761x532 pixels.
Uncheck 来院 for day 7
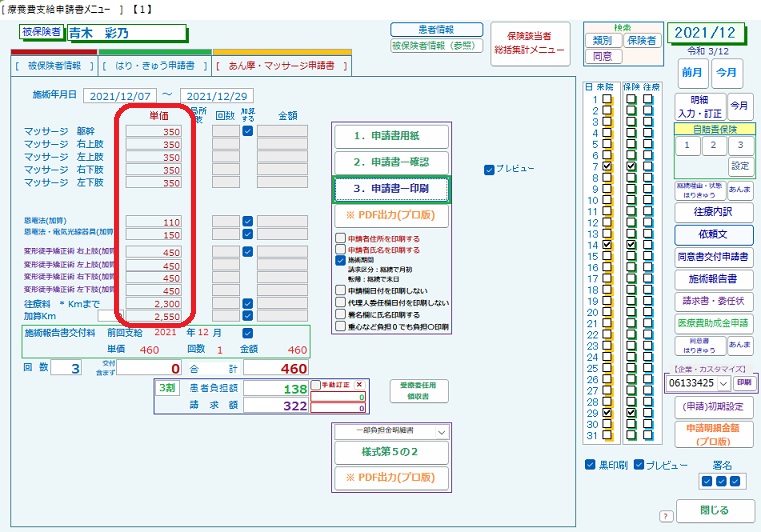coord(607,166)
